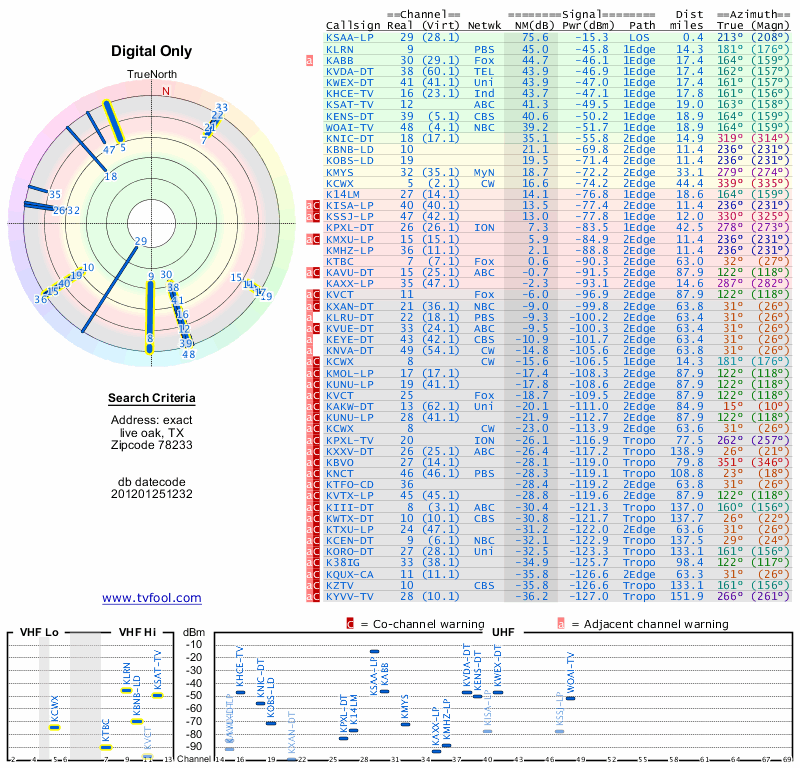Select the KNVA-DT callsign
The image size is (800, 768).
(x=349, y=351)
